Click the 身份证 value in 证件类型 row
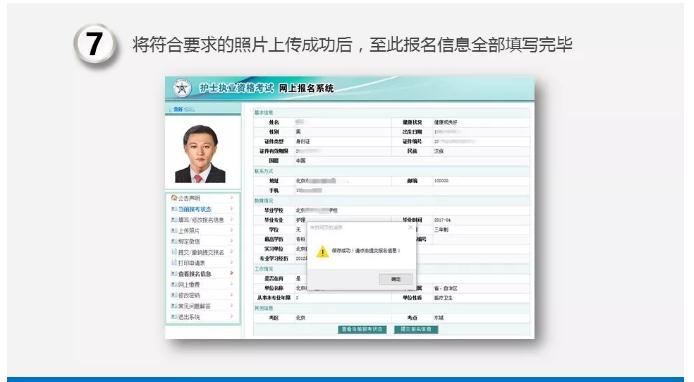The image size is (694, 382). pos(303,142)
